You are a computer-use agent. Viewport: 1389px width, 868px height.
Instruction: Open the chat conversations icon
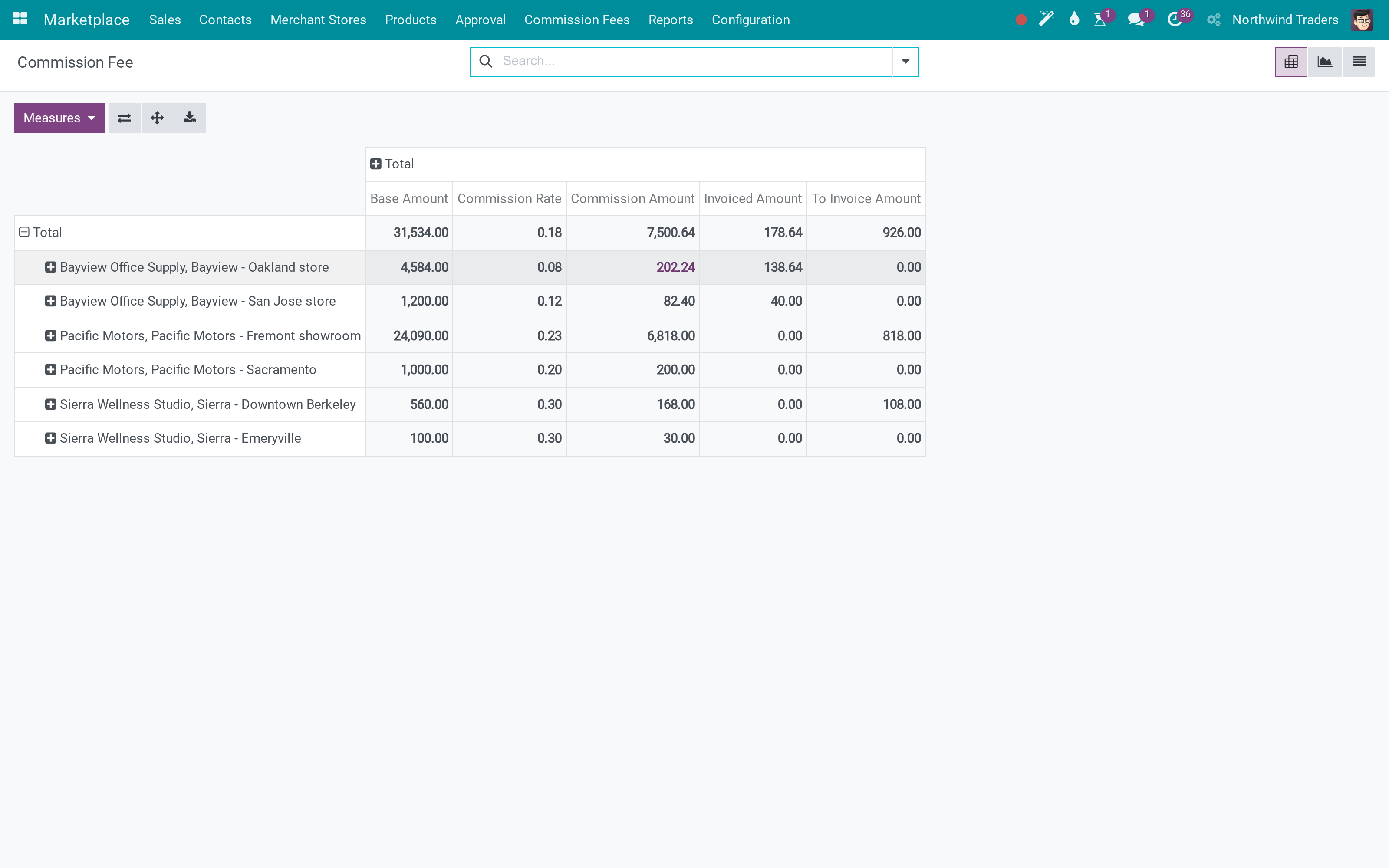click(x=1136, y=20)
